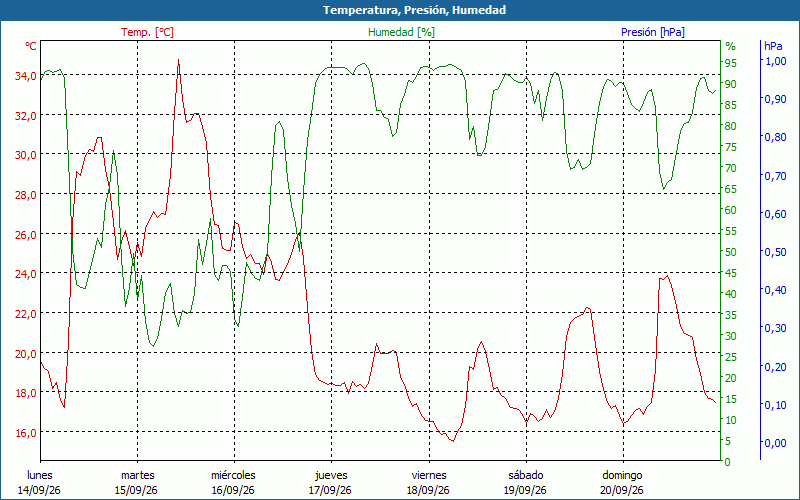Select the 'domingo 20/09/26' date label
The width and height of the screenshot is (800, 500).
622,483
